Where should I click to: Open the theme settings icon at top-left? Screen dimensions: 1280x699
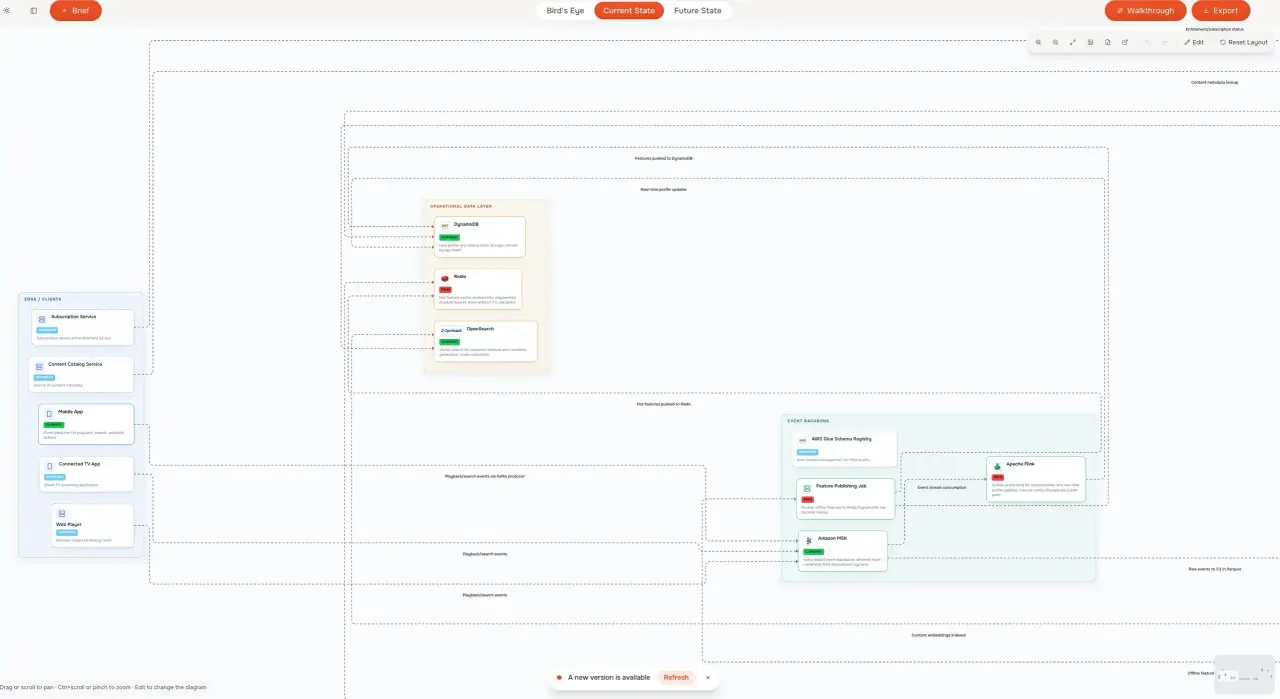(x=7, y=10)
